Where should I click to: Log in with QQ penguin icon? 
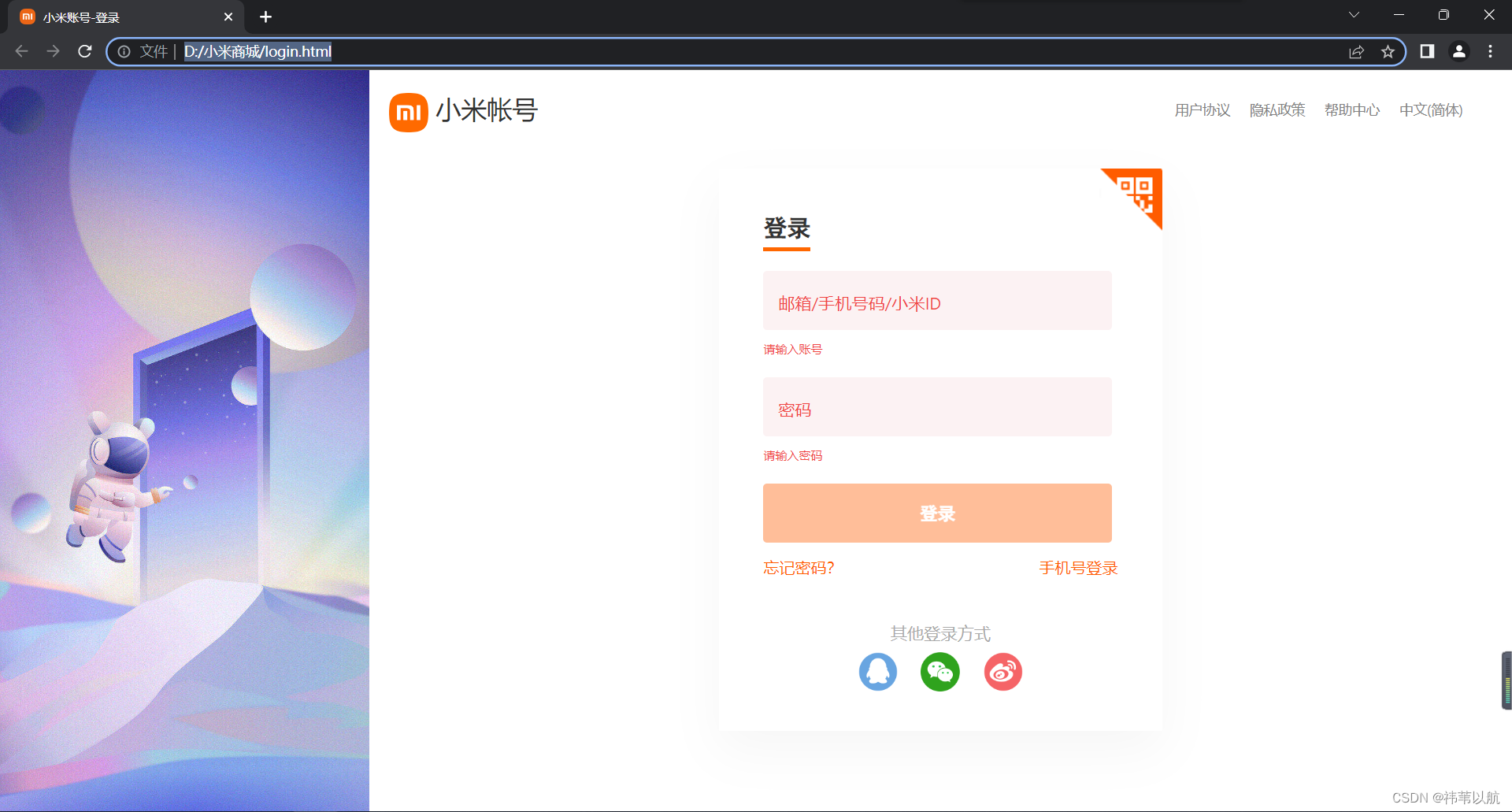point(877,672)
